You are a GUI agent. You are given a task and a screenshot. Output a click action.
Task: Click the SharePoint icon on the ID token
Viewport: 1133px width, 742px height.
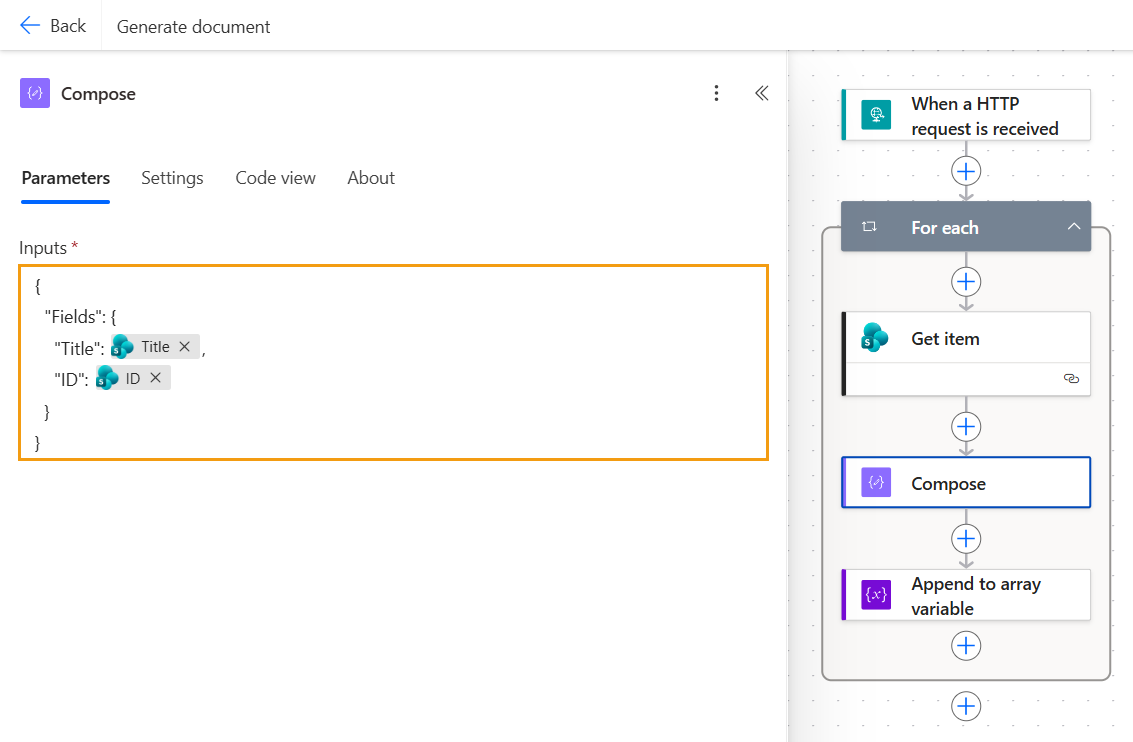pyautogui.click(x=107, y=377)
